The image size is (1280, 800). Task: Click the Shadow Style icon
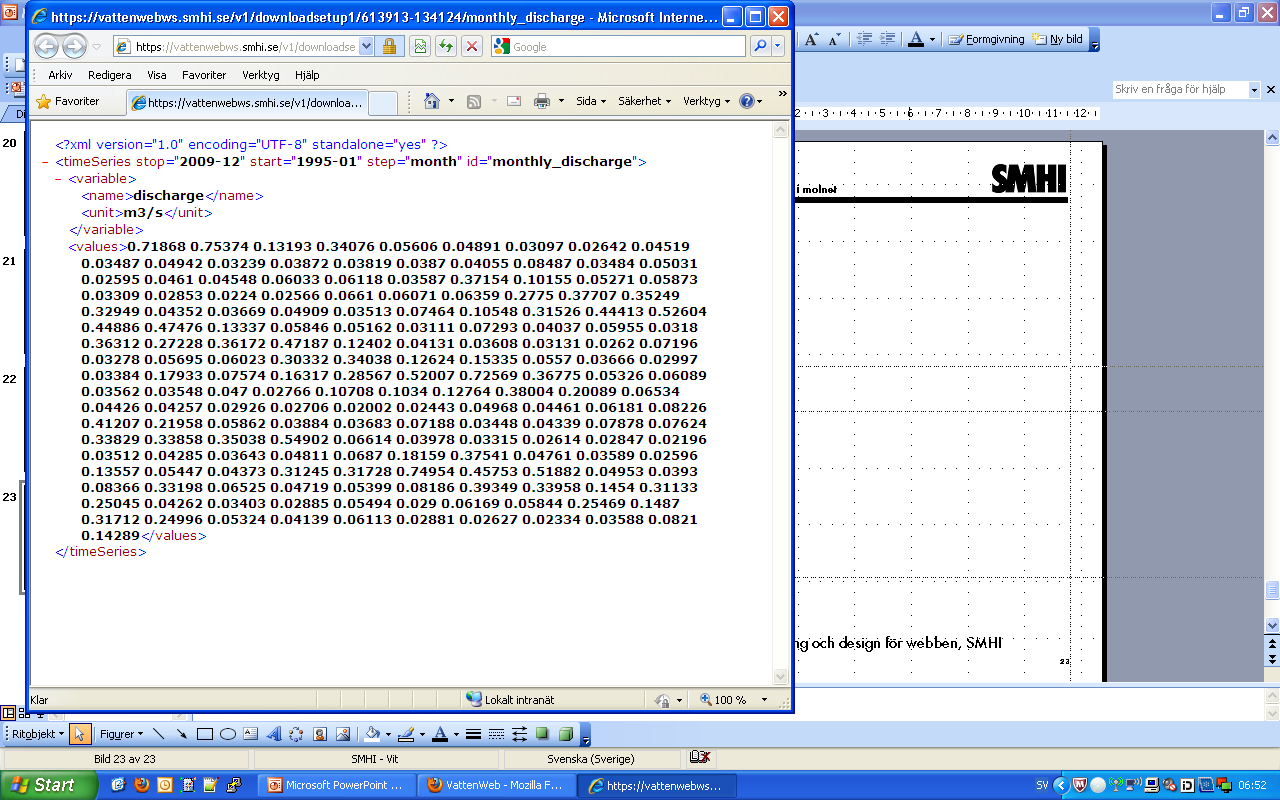point(543,734)
